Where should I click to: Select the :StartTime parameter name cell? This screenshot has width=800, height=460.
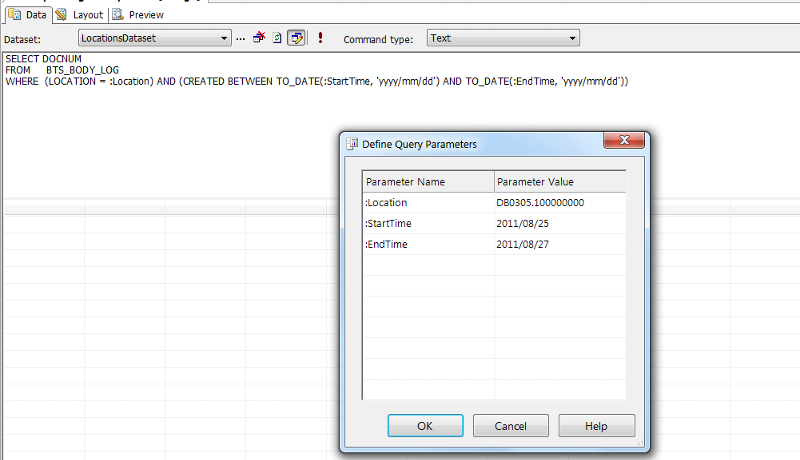click(x=428, y=223)
